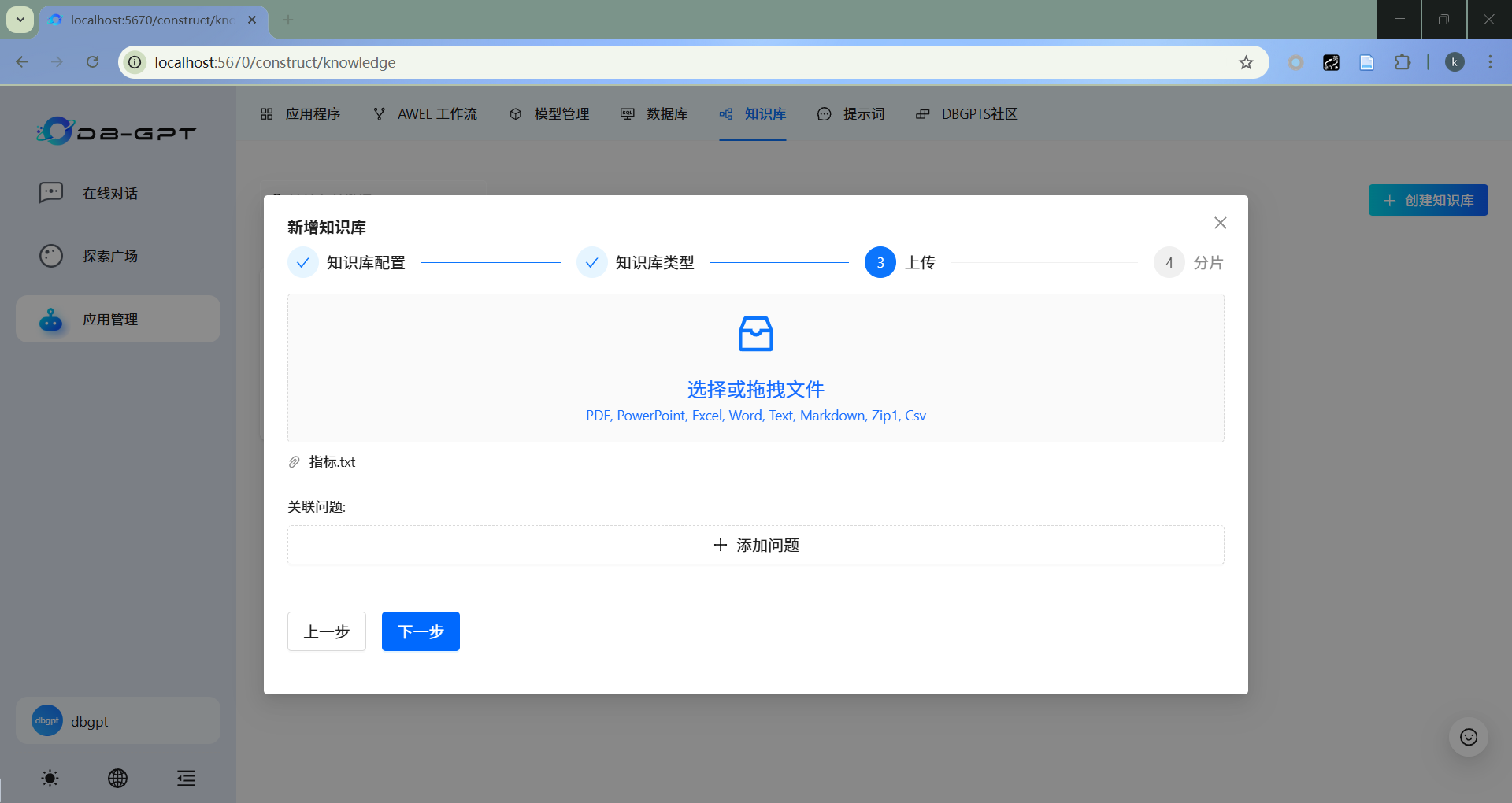
Task: Open the tab search dropdown arrow
Action: pyautogui.click(x=20, y=20)
